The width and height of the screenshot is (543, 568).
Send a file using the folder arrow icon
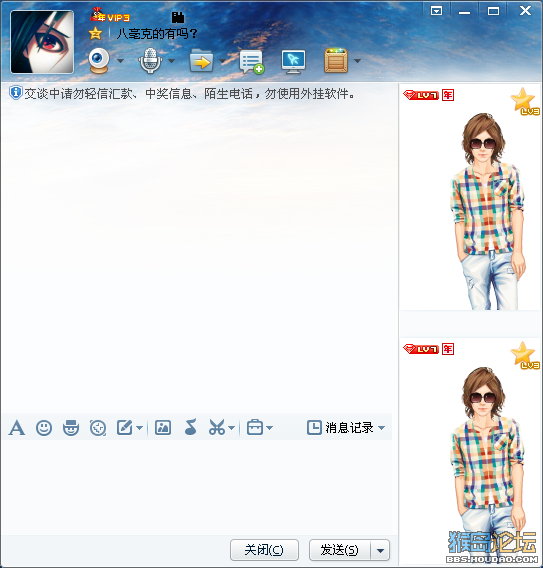[x=201, y=61]
